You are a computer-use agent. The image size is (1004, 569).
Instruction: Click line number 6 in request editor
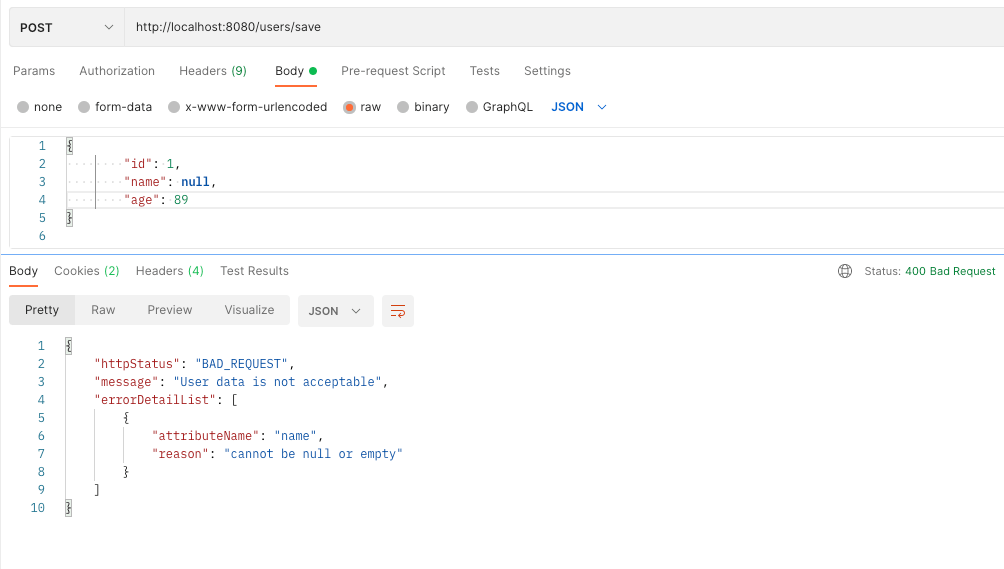pos(42,236)
